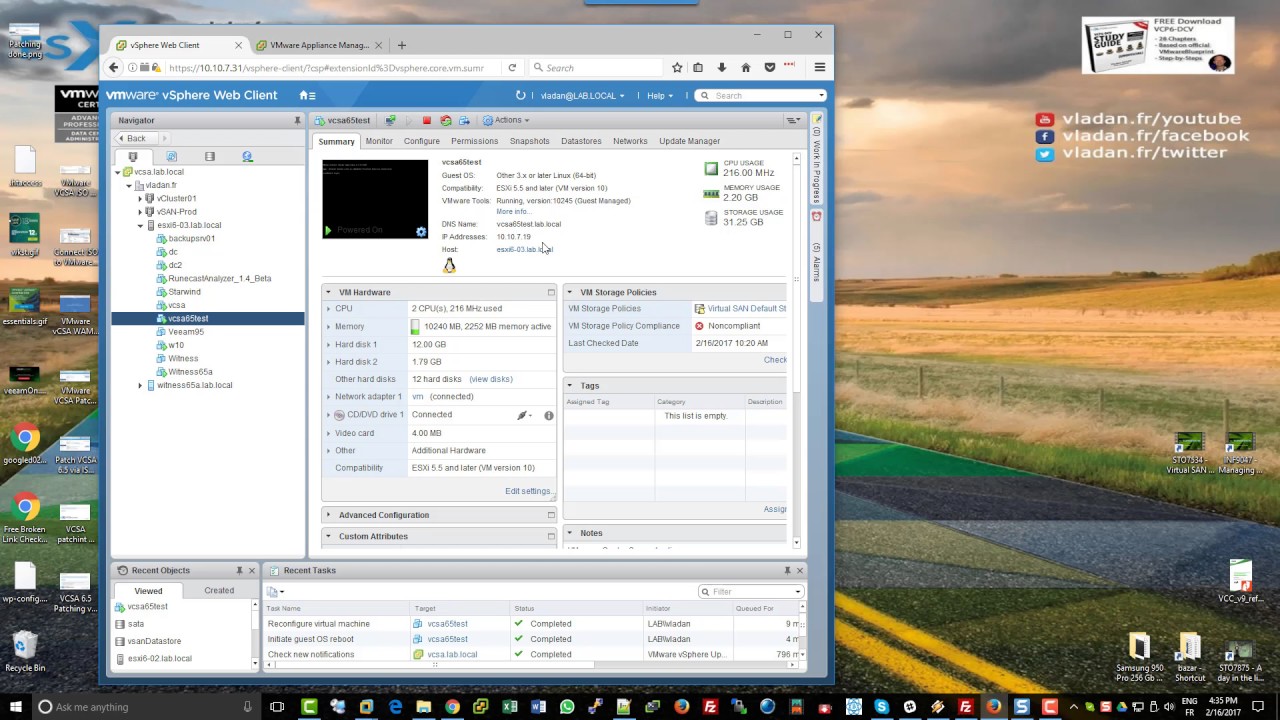Viewport: 1280px width, 720px height.
Task: Open Alarms side panel
Action: tap(816, 256)
